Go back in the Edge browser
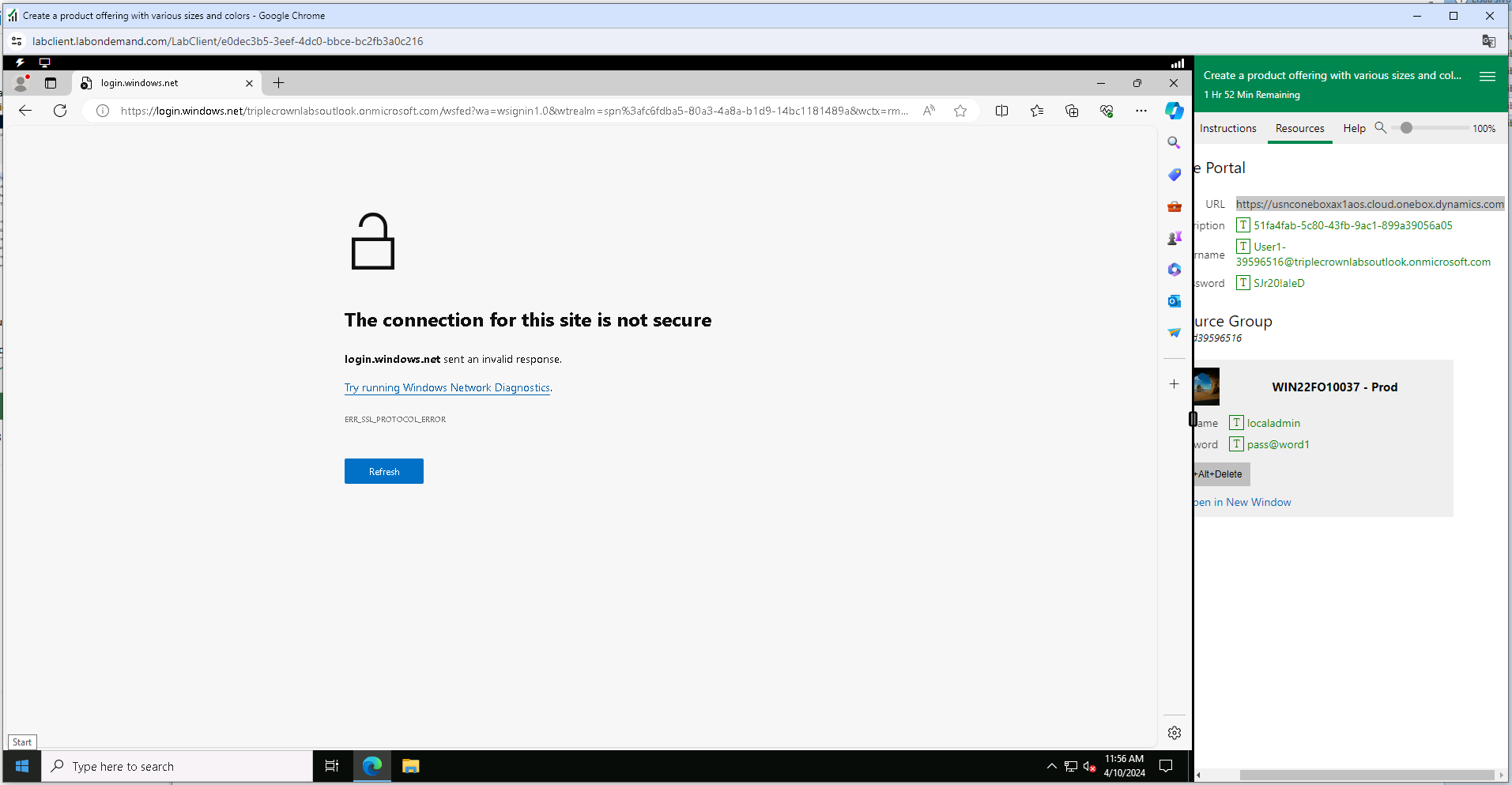 25,111
